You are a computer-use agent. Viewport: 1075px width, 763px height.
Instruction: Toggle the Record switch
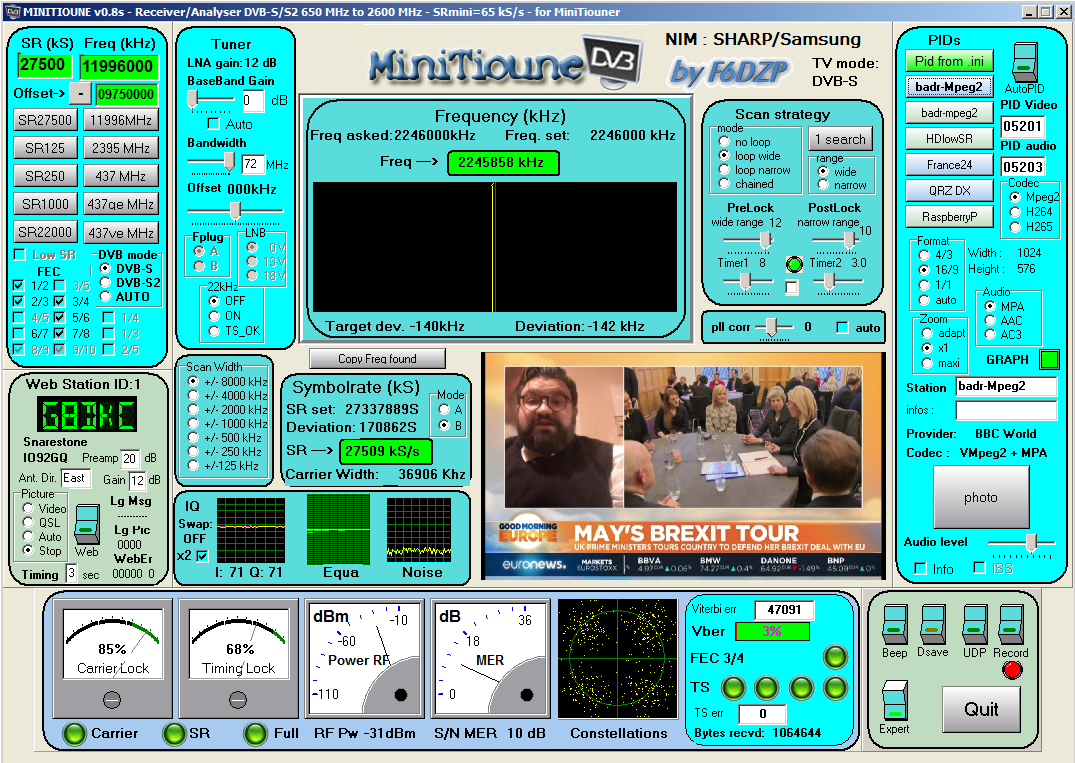[x=1011, y=624]
